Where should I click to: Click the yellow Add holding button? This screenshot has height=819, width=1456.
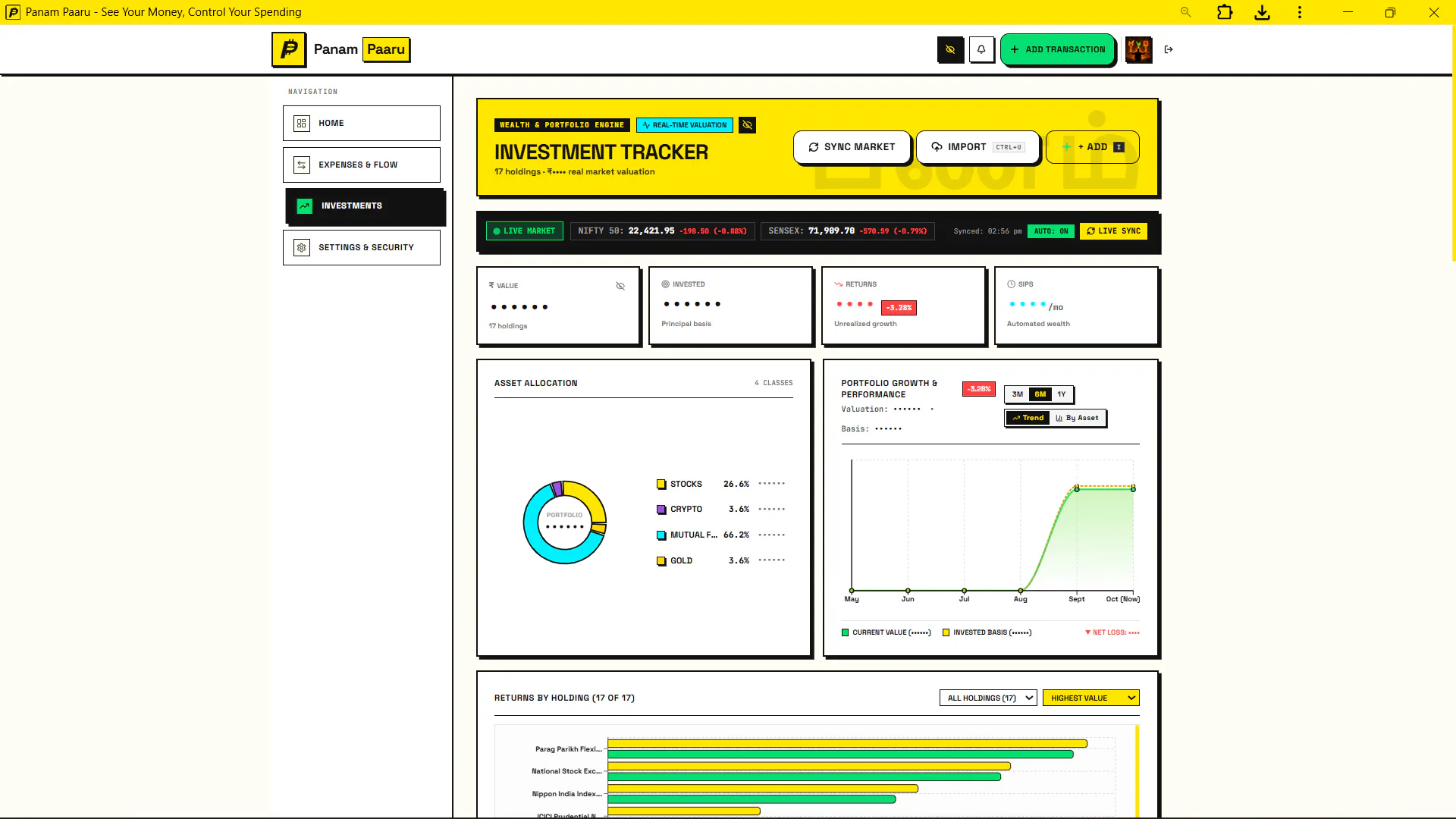(x=1092, y=147)
